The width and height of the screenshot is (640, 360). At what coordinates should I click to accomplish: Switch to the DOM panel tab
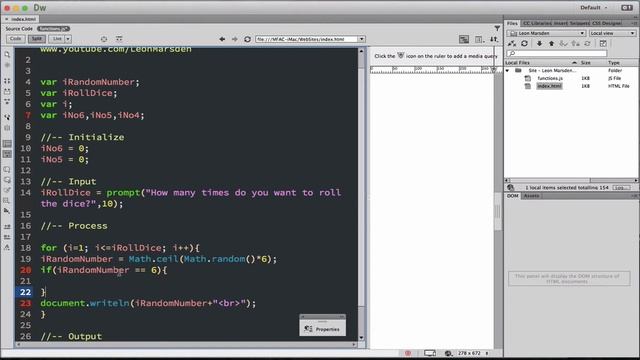tap(513, 196)
